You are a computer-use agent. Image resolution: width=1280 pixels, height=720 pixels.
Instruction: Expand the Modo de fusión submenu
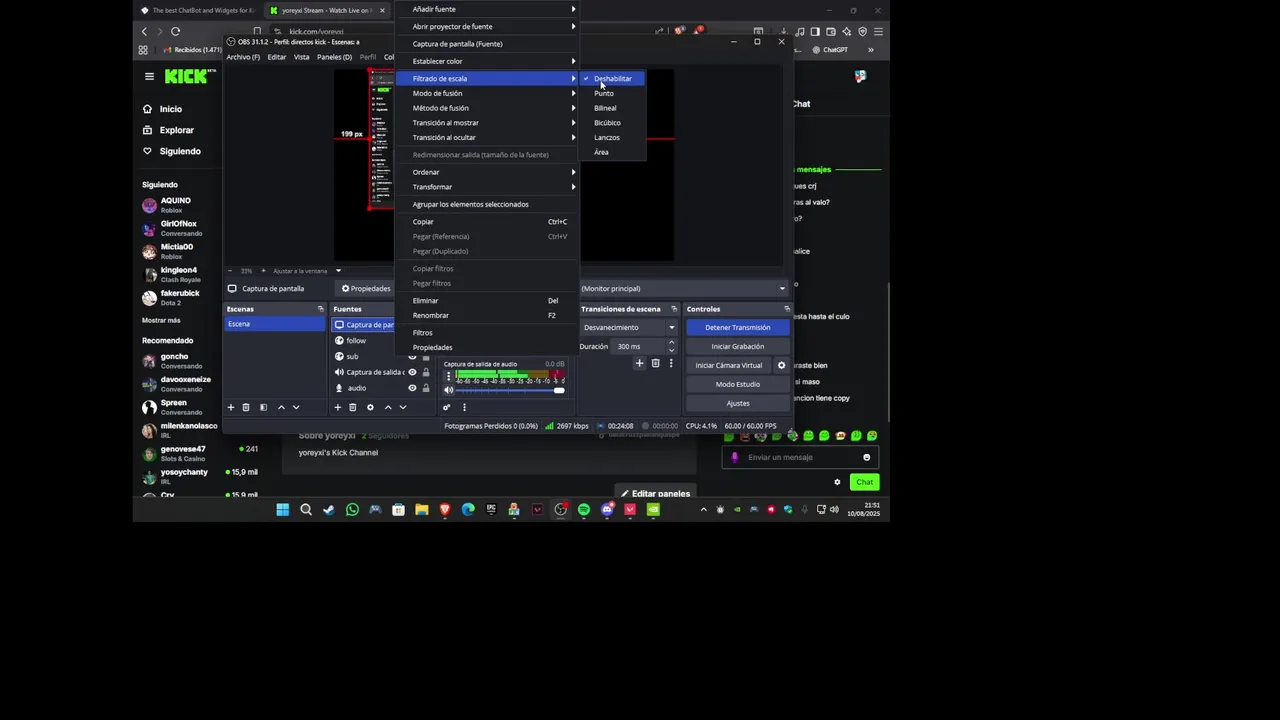487,93
